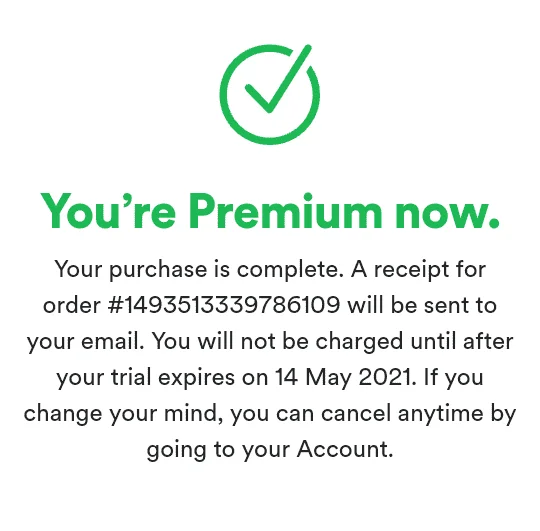The width and height of the screenshot is (540, 531).
Task: Click the word "You're" in the heading
Action: [x=108, y=211]
